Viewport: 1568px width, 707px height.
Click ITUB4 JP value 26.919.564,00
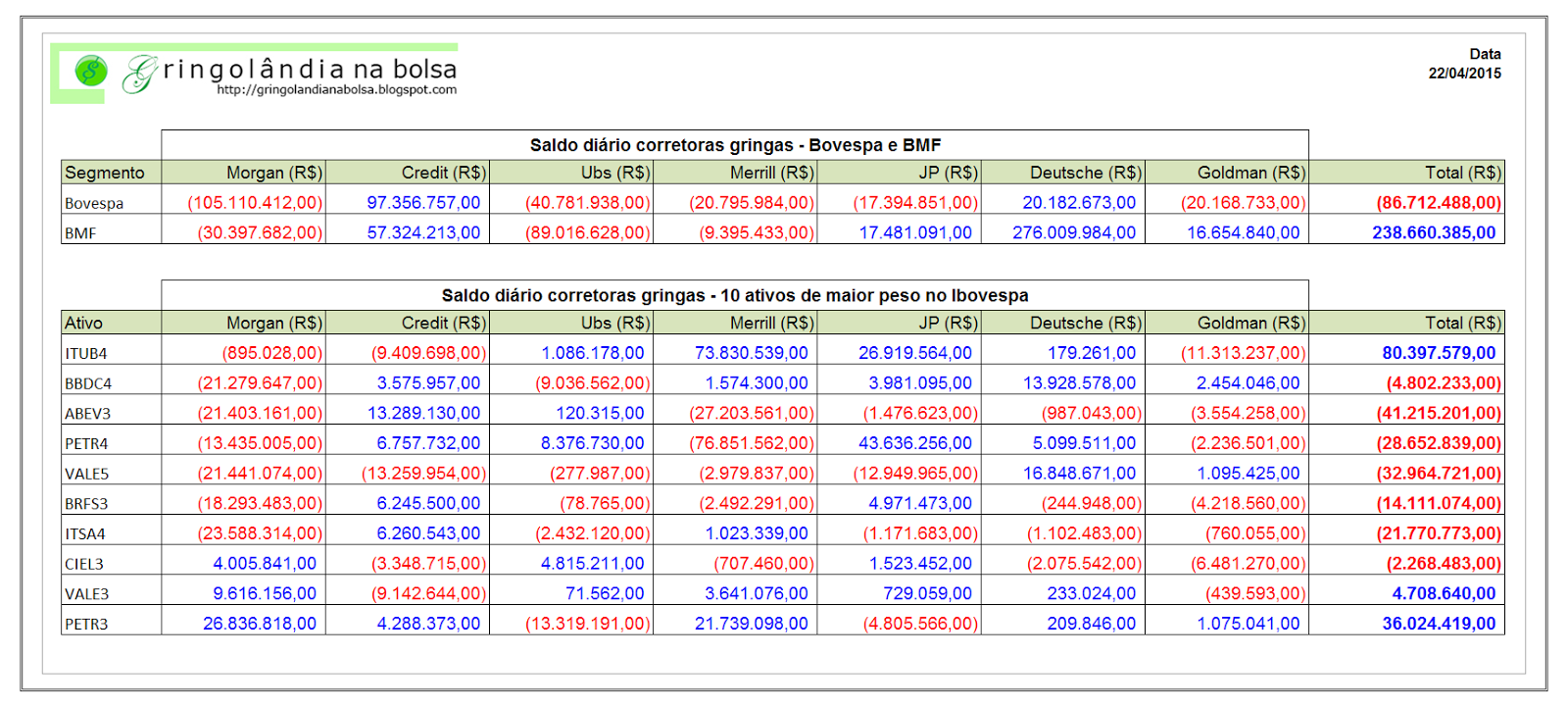tap(915, 353)
